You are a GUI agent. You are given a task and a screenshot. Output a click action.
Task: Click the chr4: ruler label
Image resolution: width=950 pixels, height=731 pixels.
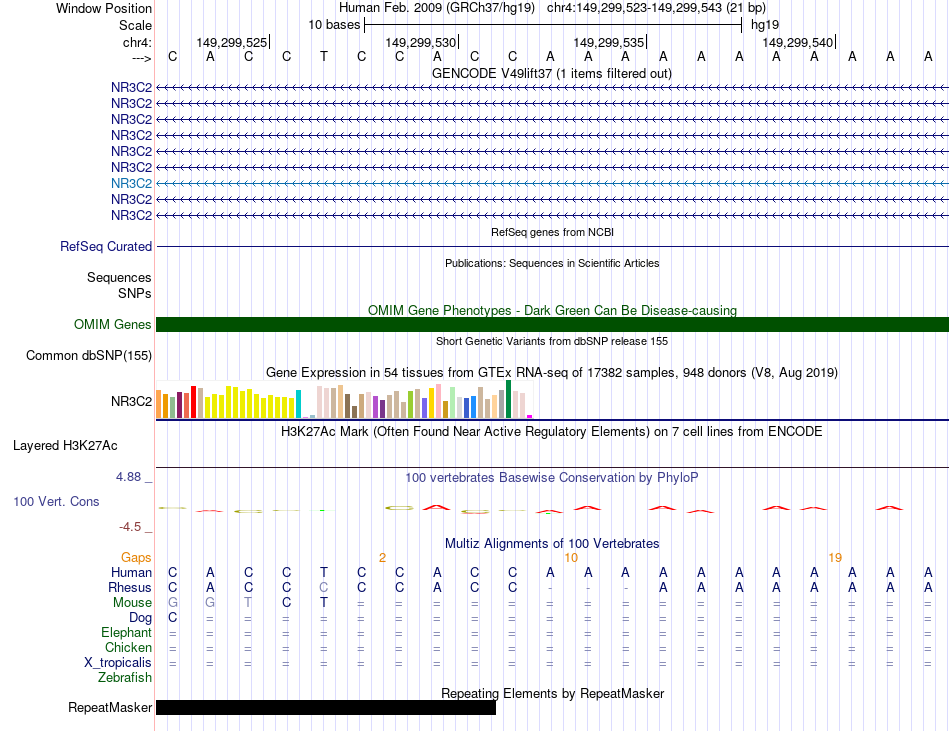point(137,42)
